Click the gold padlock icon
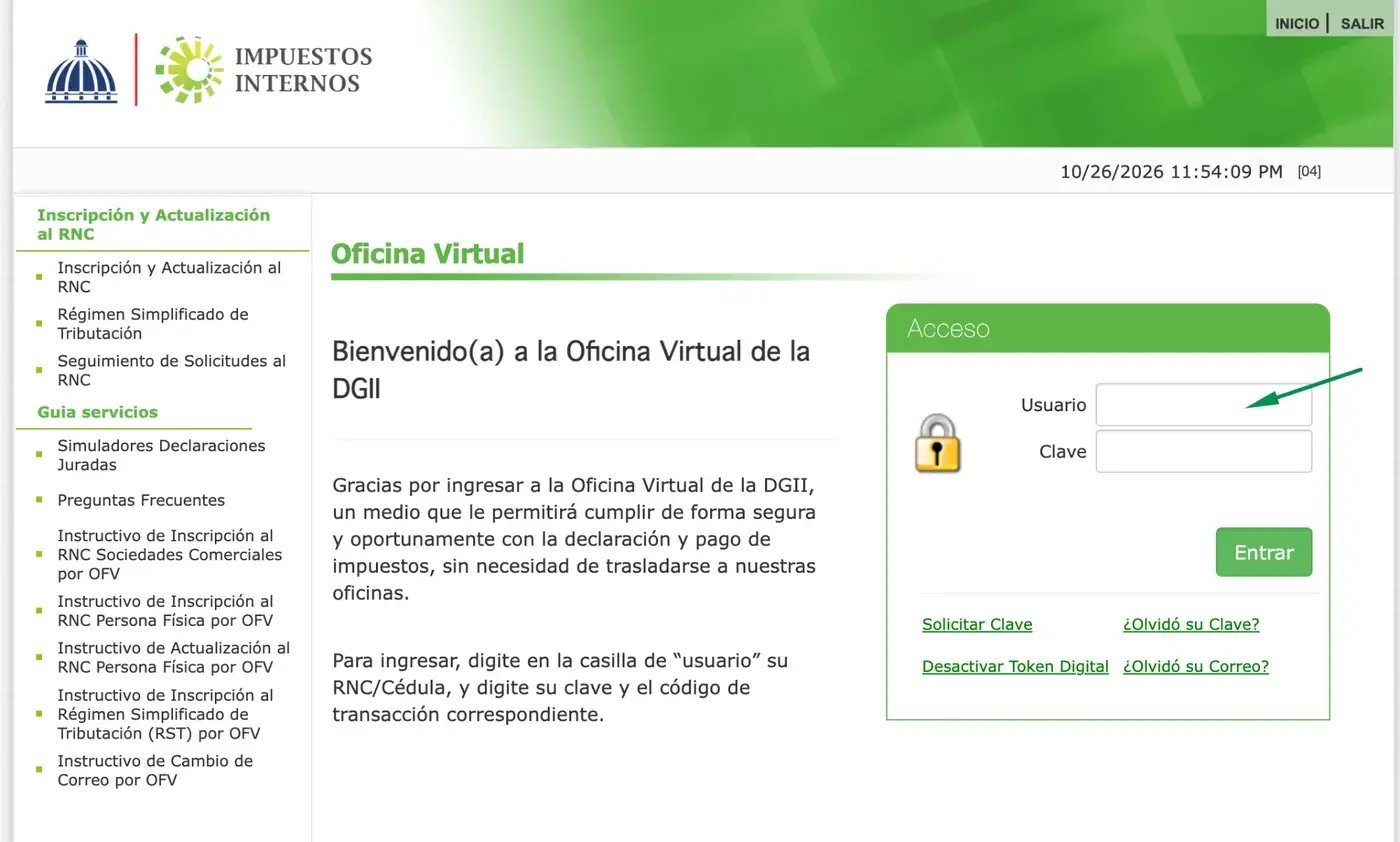 pyautogui.click(x=937, y=443)
